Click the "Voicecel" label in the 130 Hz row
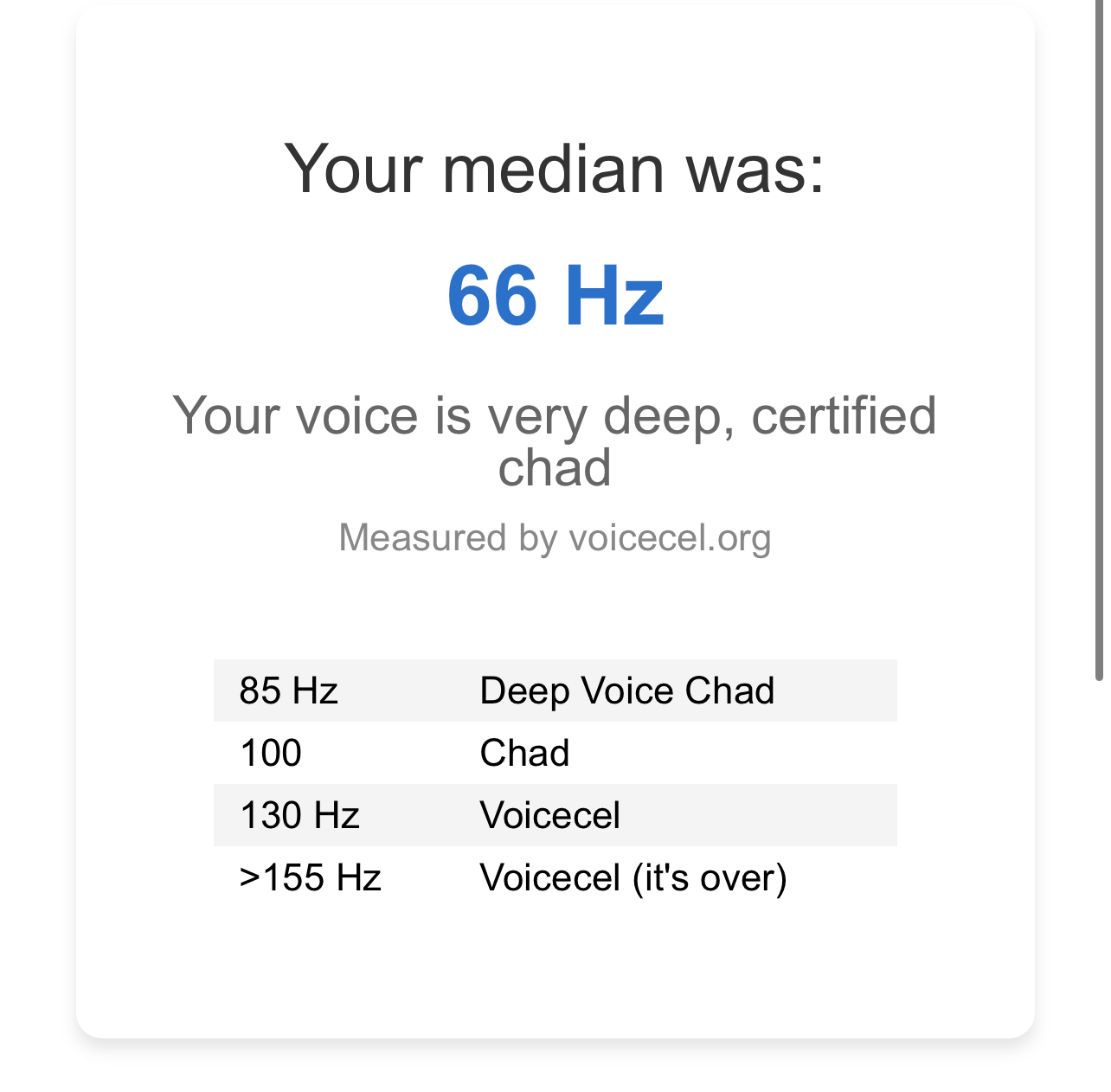Viewport: 1111px width, 1092px height. tap(550, 815)
